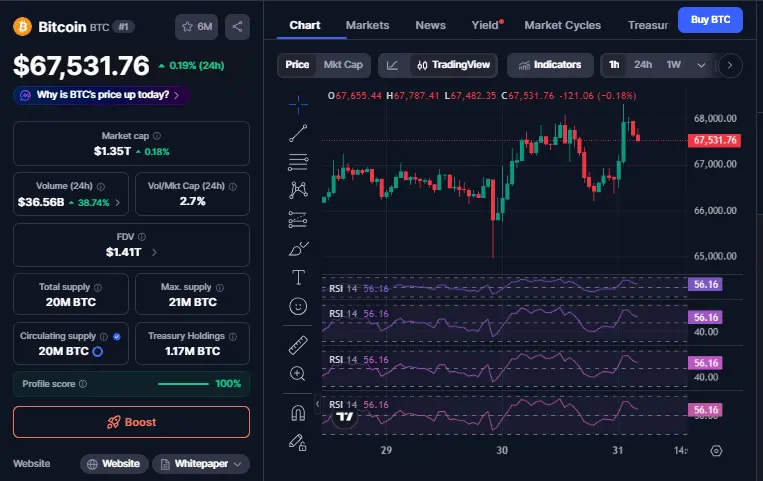Switch chart to TradingView mode

[454, 65]
